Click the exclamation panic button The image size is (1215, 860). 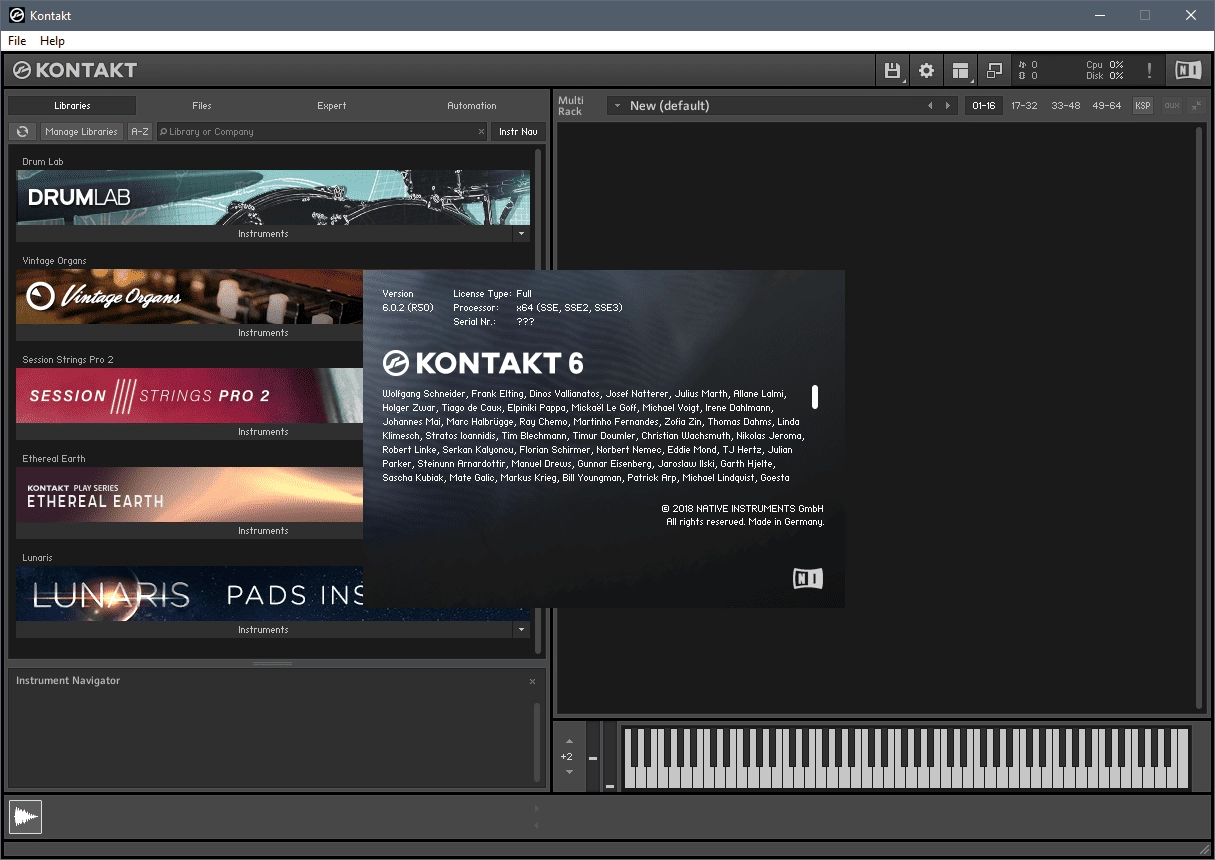pyautogui.click(x=1149, y=70)
